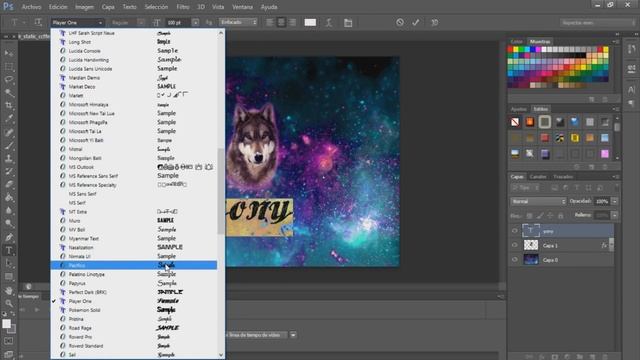Align text right
Screen dimensions: 640x360
tap(293, 22)
